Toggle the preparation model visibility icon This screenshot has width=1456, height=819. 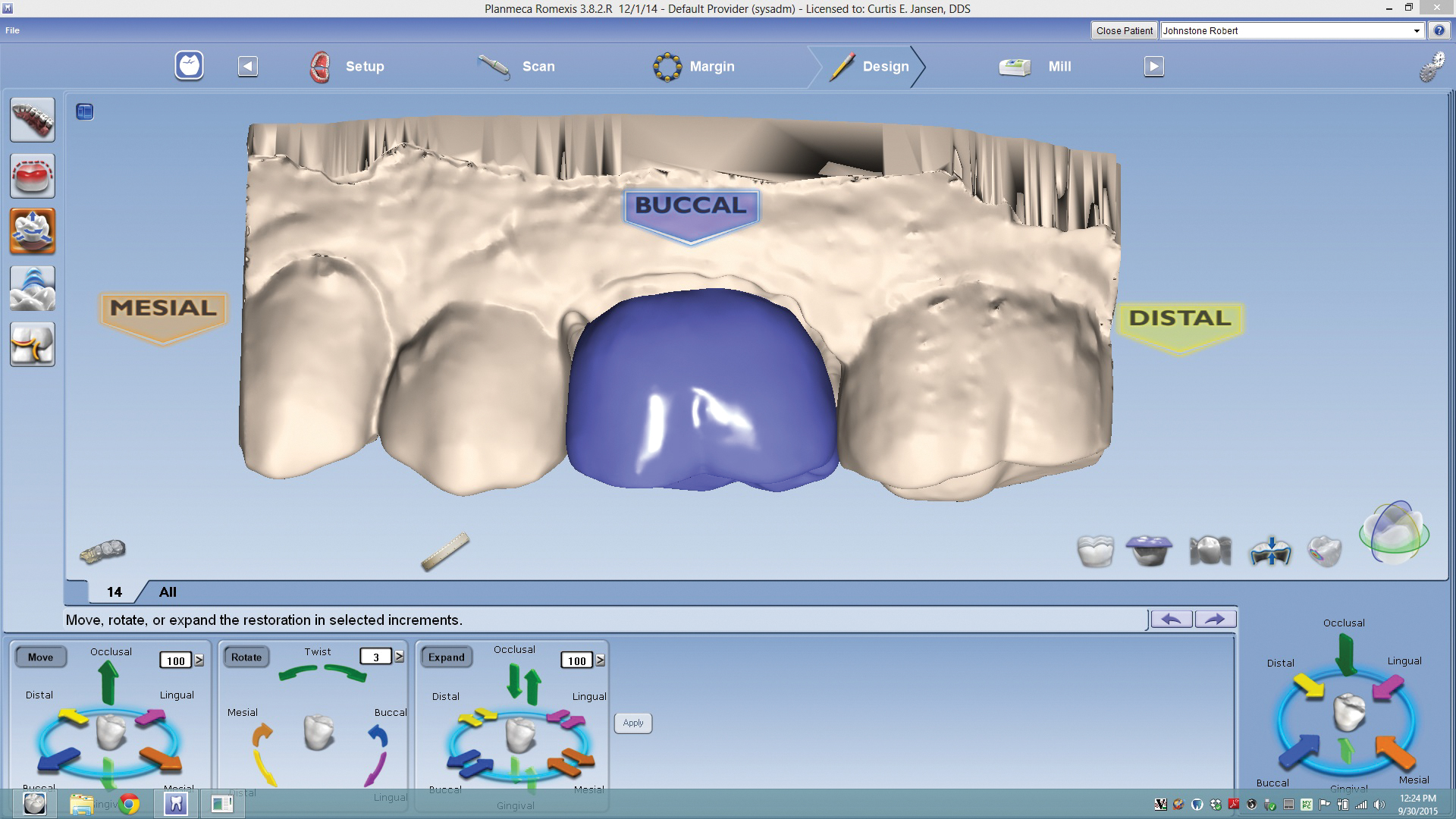[1150, 551]
